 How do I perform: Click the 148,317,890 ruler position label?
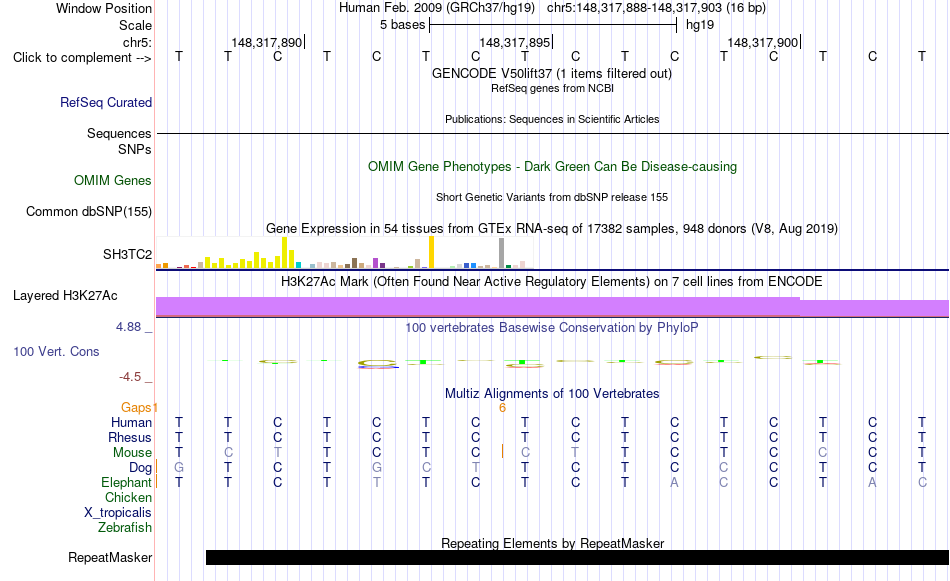pyautogui.click(x=267, y=42)
